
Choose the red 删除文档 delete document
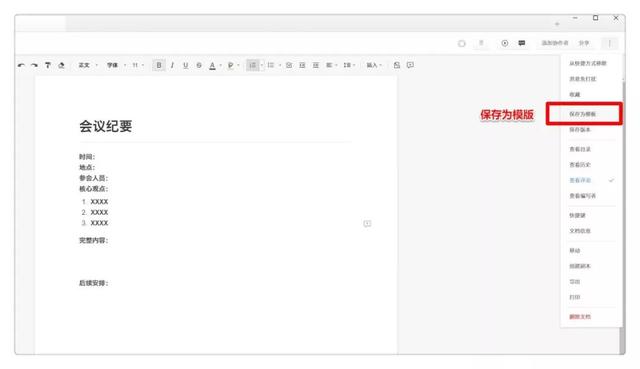[580, 316]
